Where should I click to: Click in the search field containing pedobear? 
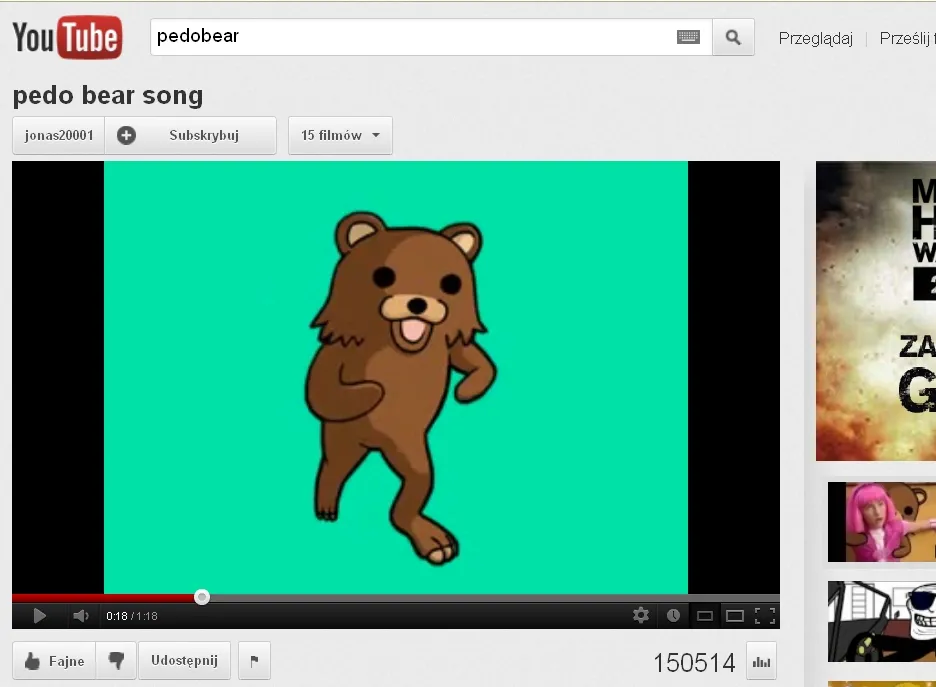410,38
